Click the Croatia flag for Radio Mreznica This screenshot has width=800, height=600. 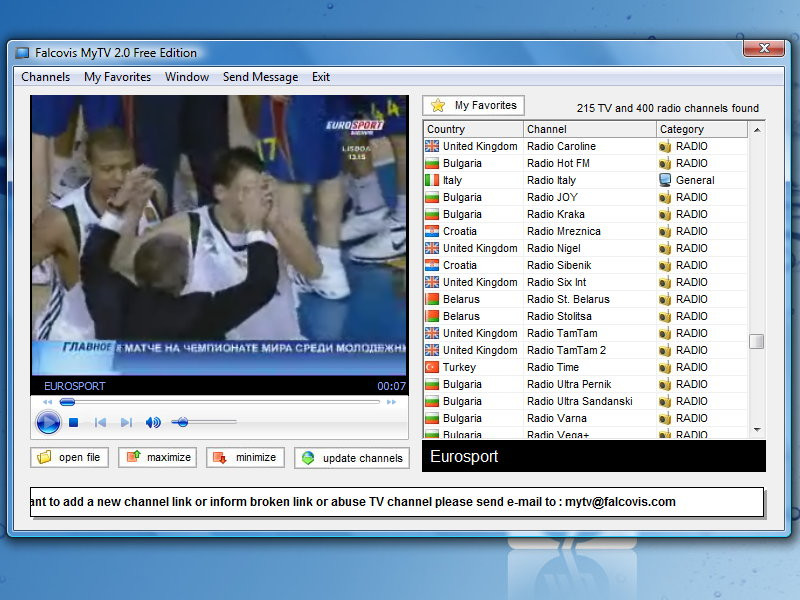[432, 231]
